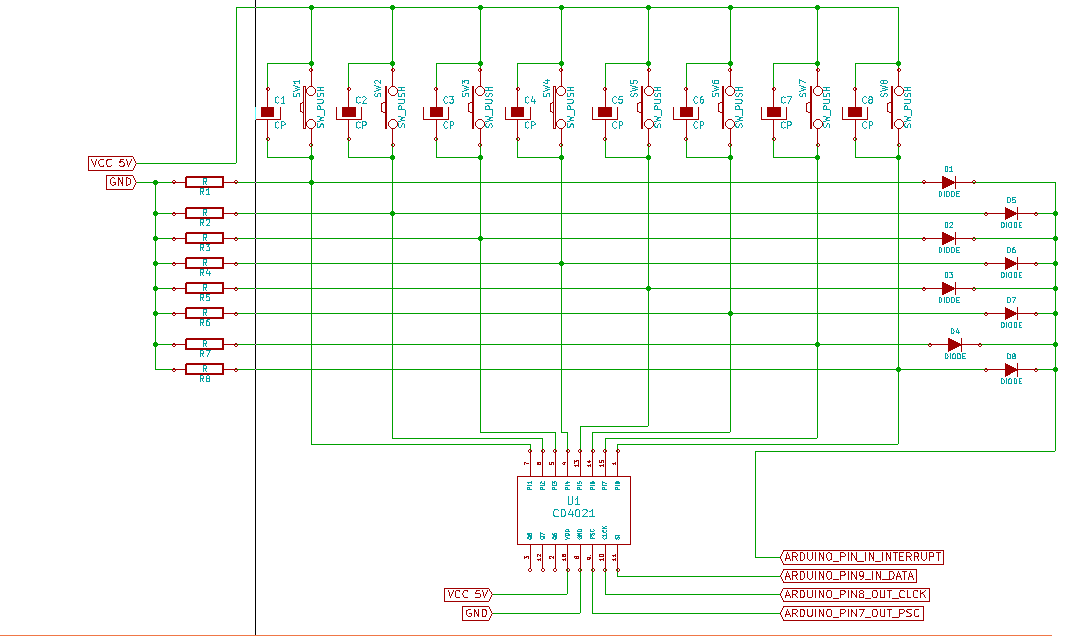The height and width of the screenshot is (636, 1080).
Task: Pick resistor R4 in the schematic
Action: [205, 263]
